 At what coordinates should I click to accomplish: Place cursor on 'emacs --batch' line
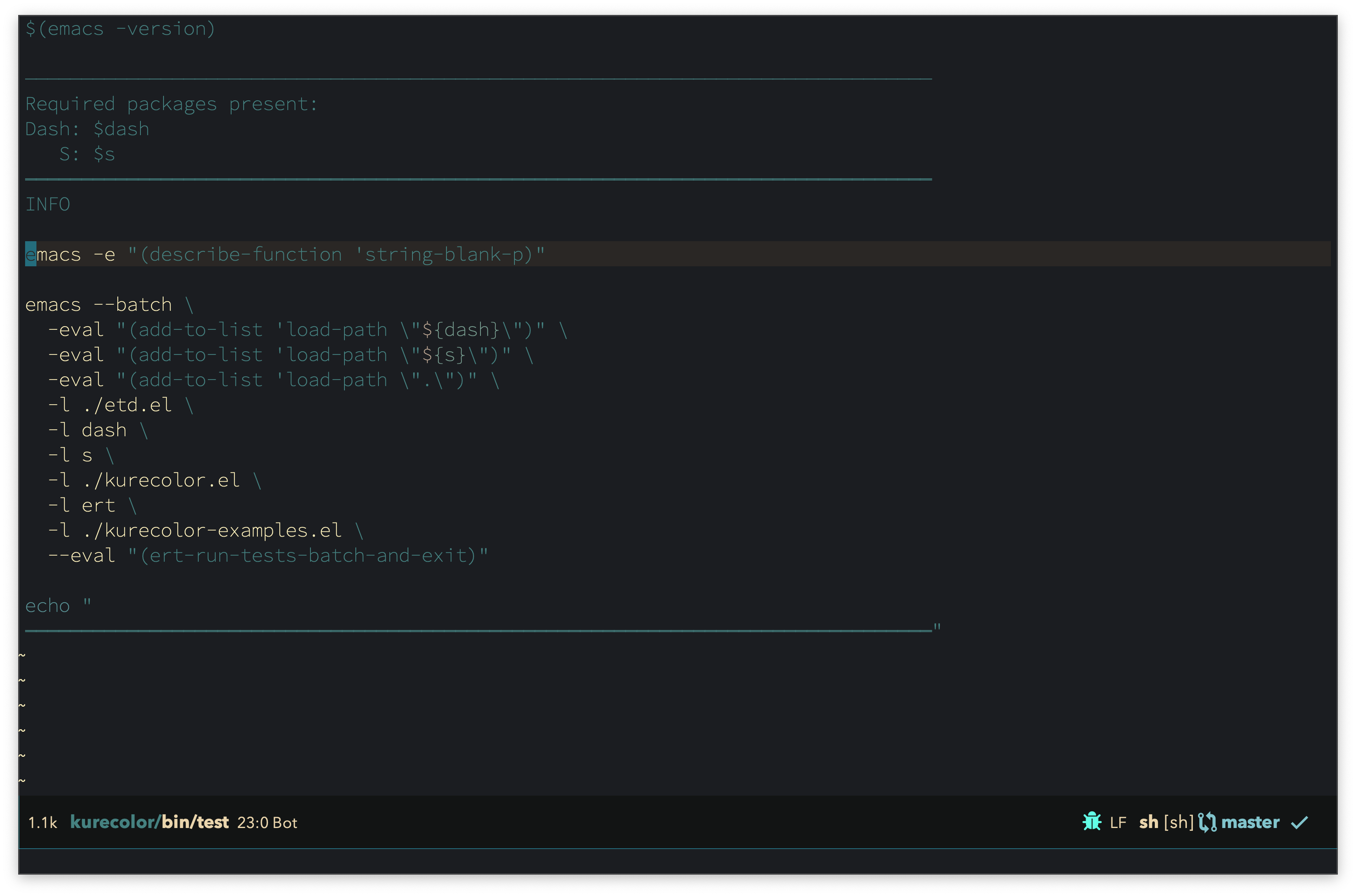[98, 305]
